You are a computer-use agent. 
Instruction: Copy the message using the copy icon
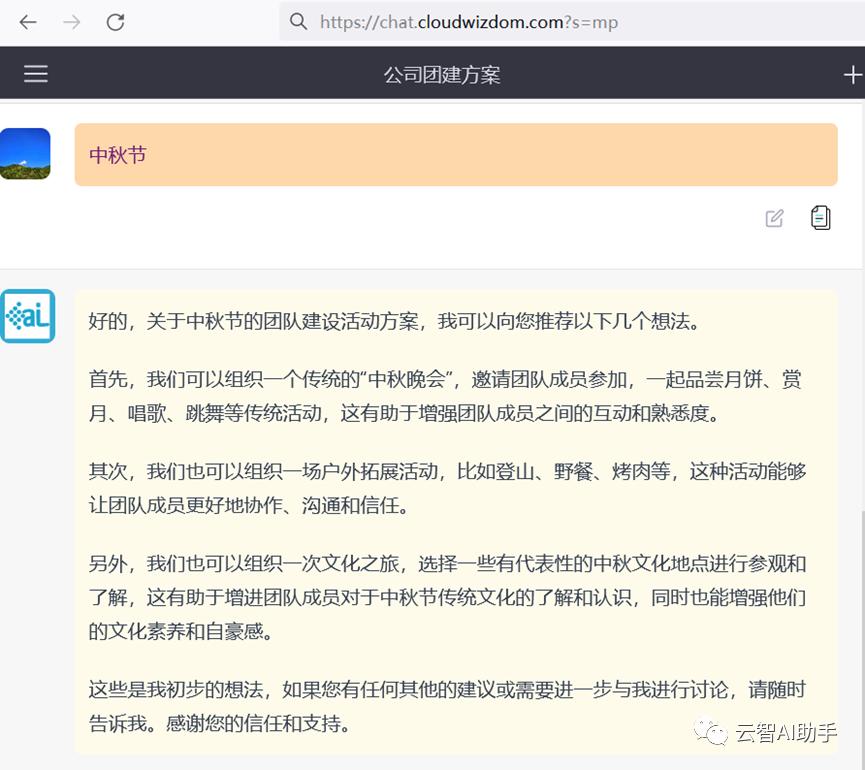pyautogui.click(x=820, y=218)
